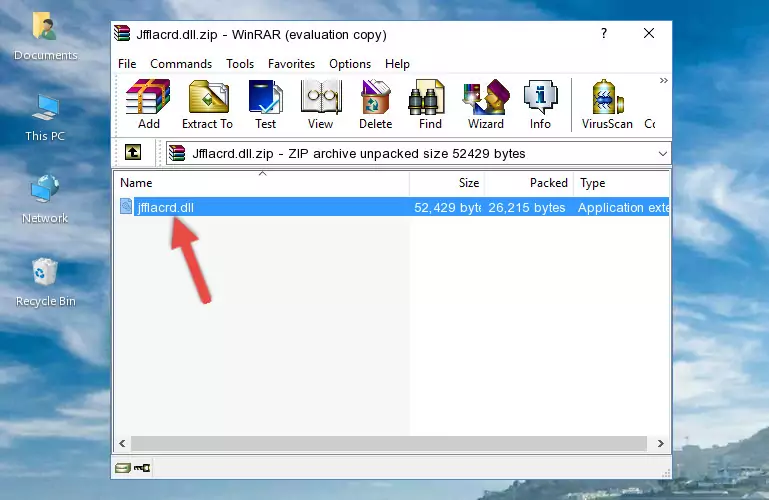The image size is (769, 500).
Task: Show archive Info
Action: 540,104
